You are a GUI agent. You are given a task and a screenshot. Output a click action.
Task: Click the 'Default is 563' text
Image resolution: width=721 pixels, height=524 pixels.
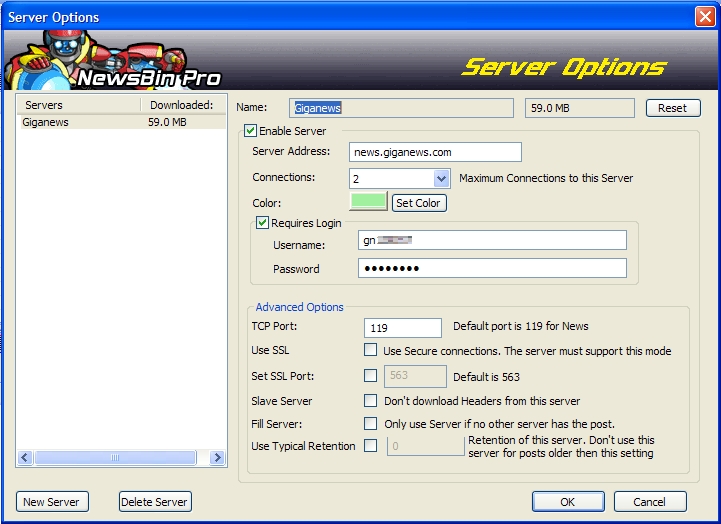tap(486, 377)
